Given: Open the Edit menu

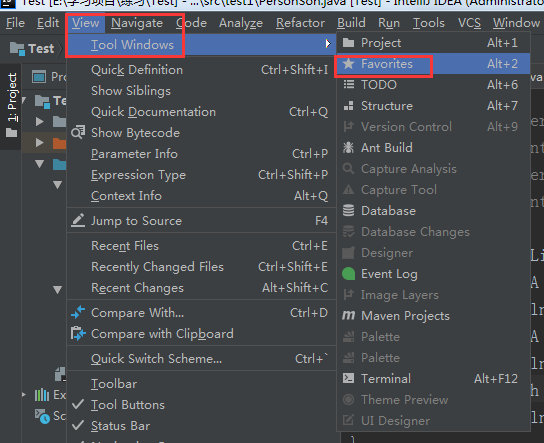Looking at the screenshot, I should [48, 23].
